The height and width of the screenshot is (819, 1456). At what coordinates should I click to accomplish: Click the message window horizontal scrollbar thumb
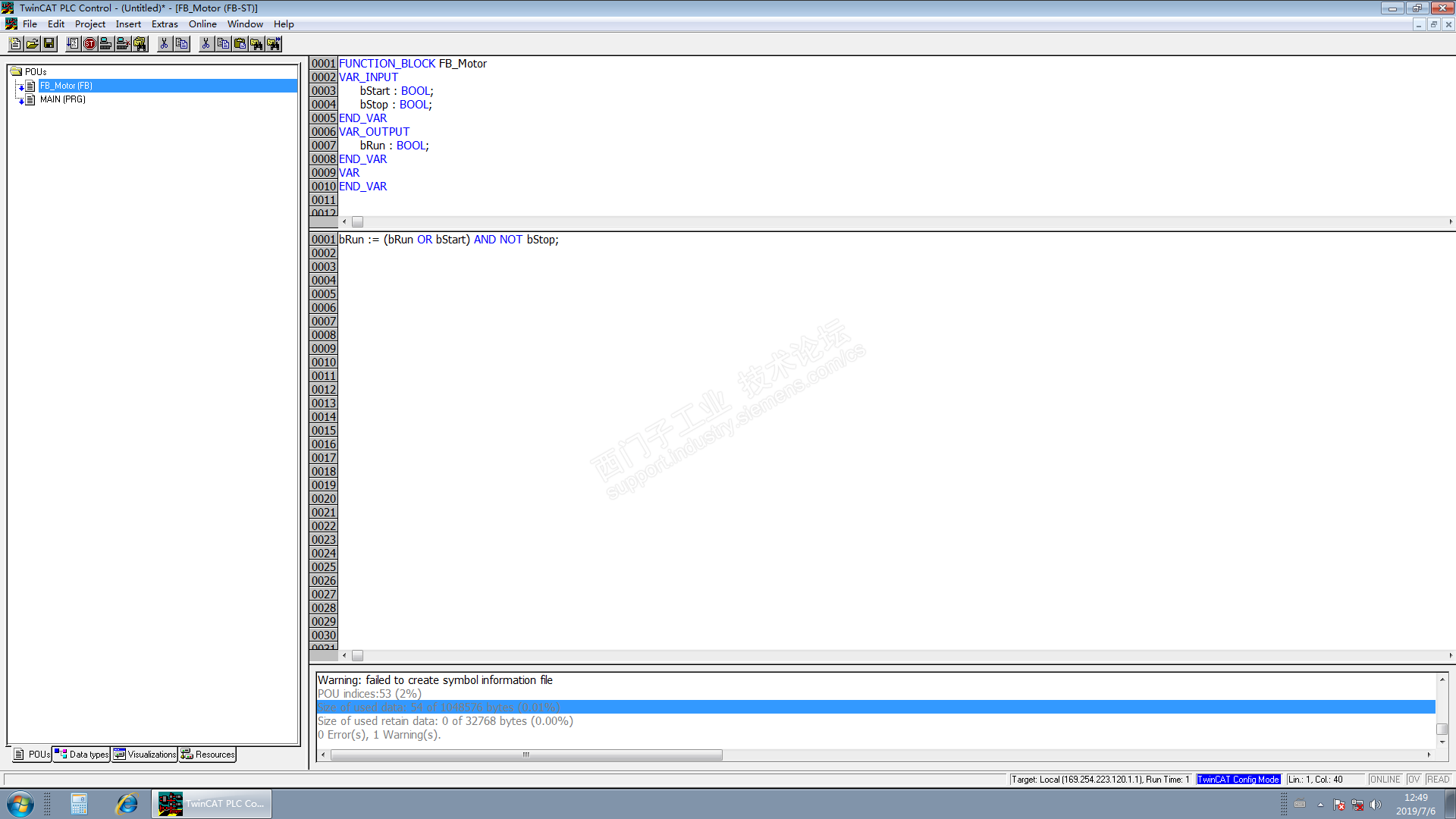point(526,755)
